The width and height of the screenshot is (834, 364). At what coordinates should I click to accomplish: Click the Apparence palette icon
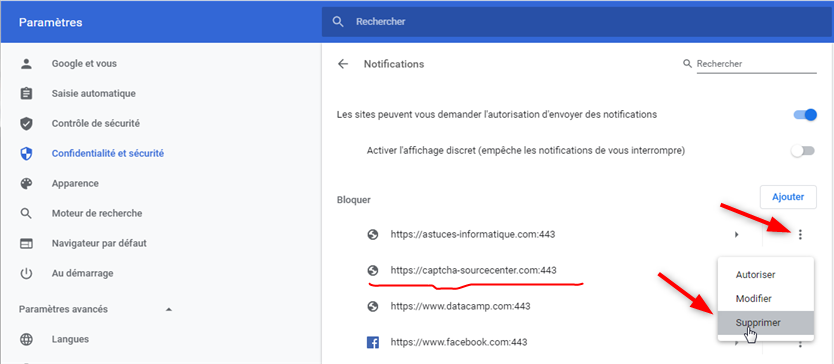[x=26, y=184]
